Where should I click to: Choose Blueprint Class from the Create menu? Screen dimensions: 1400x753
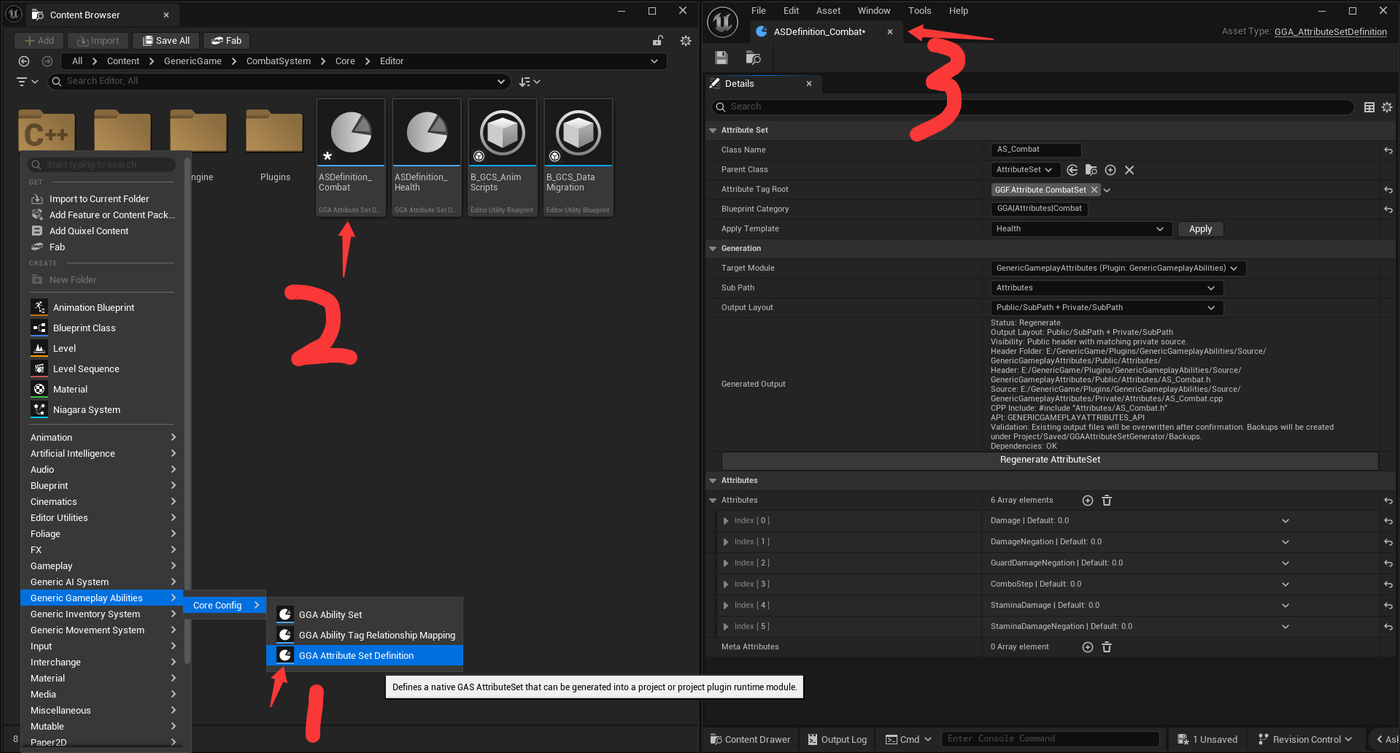(102, 328)
